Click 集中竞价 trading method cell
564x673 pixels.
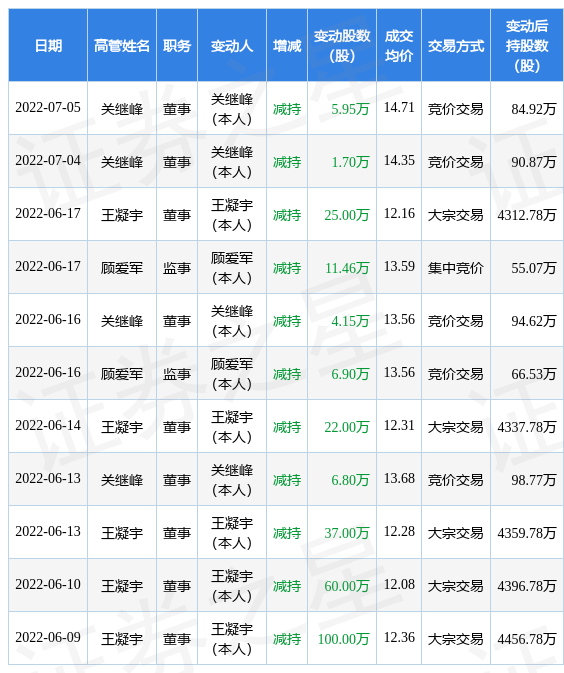click(456, 268)
